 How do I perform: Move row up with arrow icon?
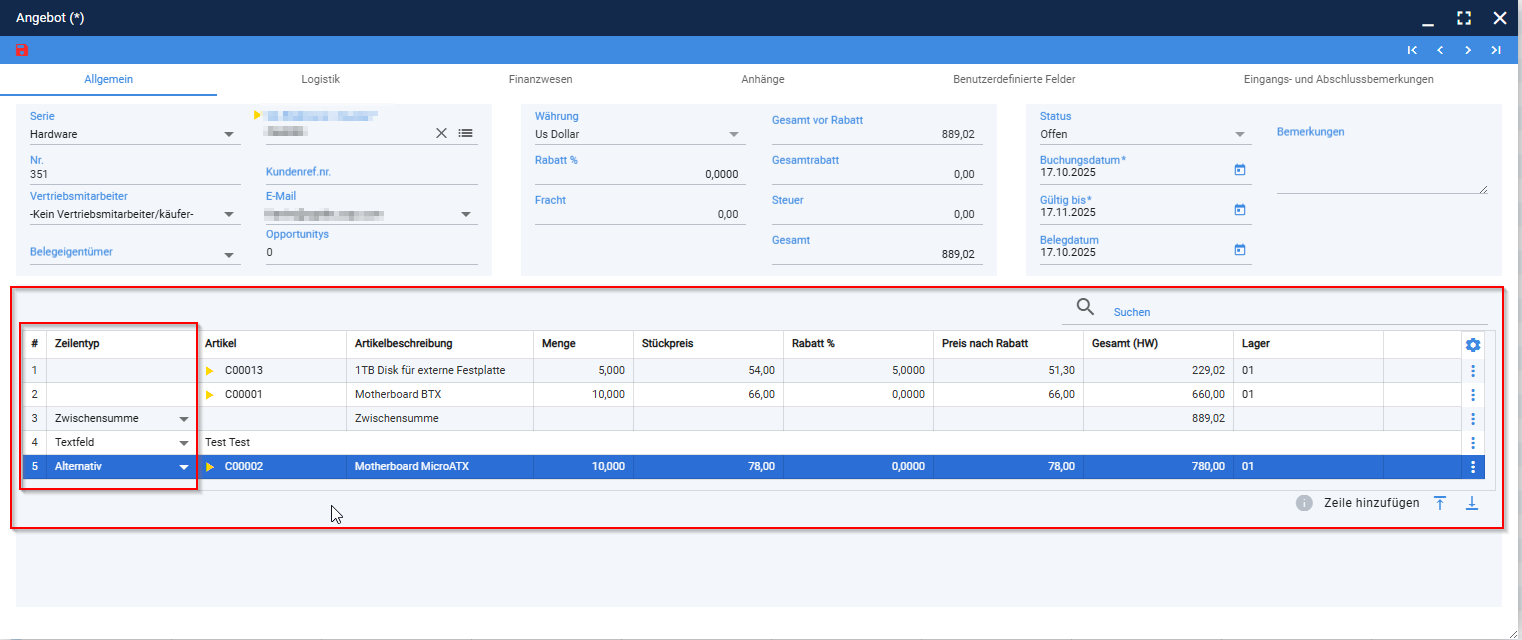1440,503
